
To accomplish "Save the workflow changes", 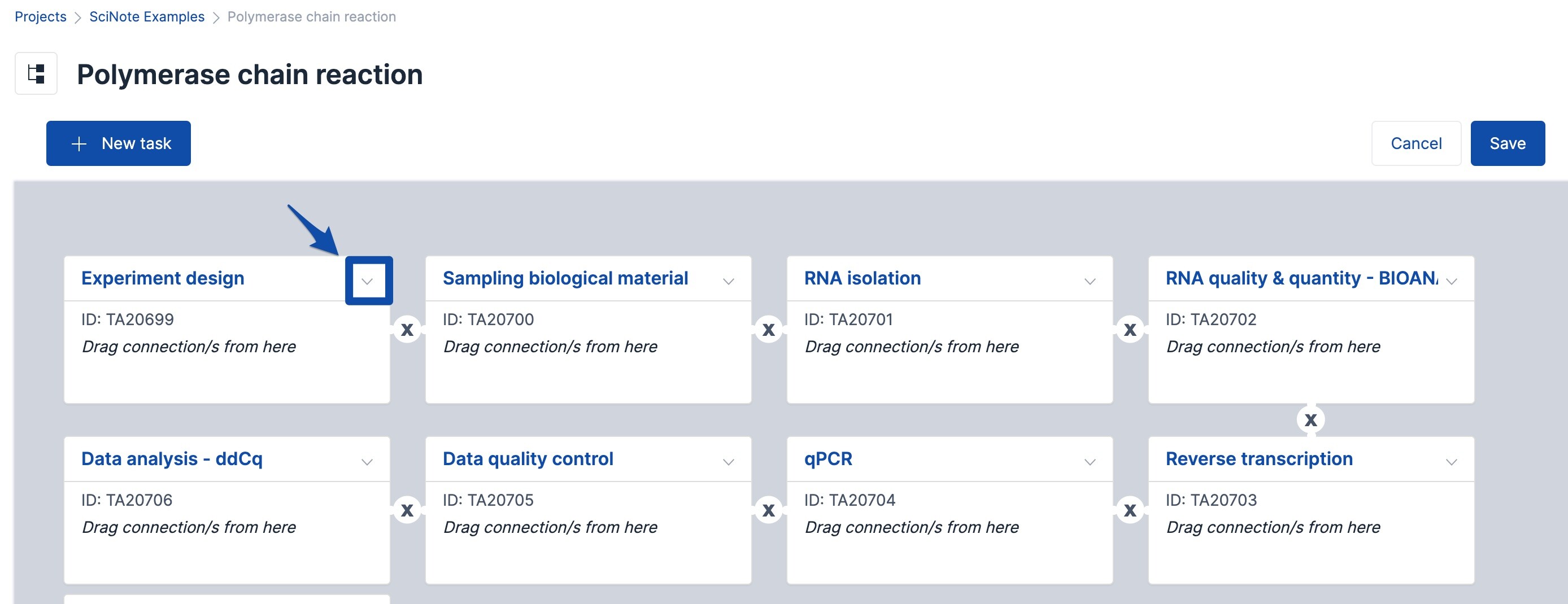I will 1507,143.
